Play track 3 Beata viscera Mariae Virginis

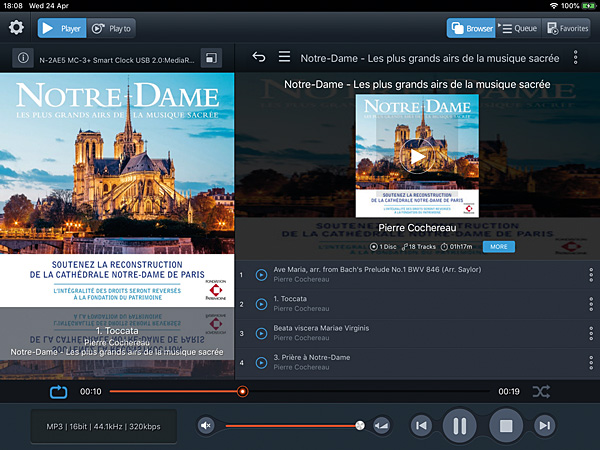point(261,334)
